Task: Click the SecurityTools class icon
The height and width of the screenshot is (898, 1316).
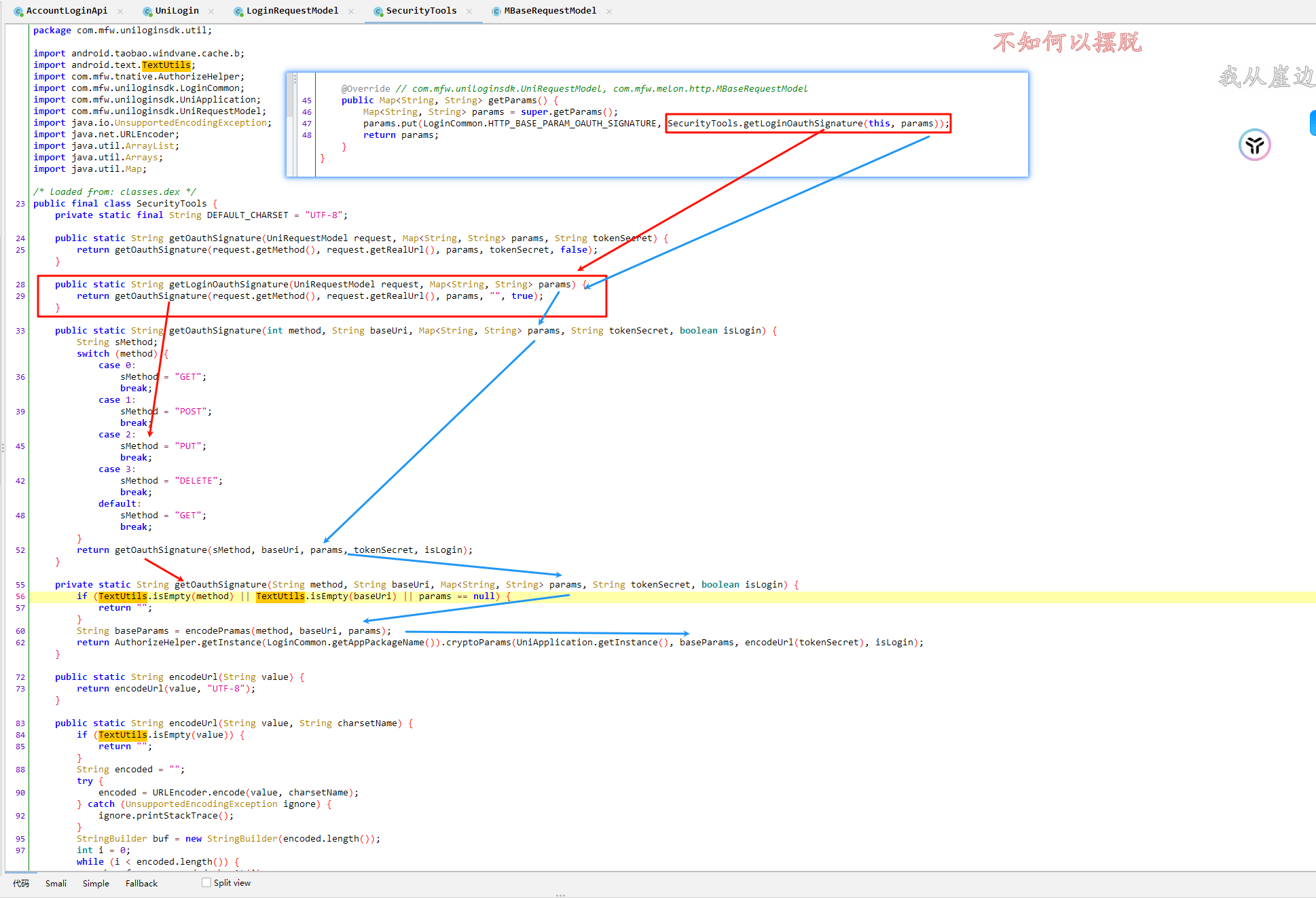Action: tap(378, 12)
